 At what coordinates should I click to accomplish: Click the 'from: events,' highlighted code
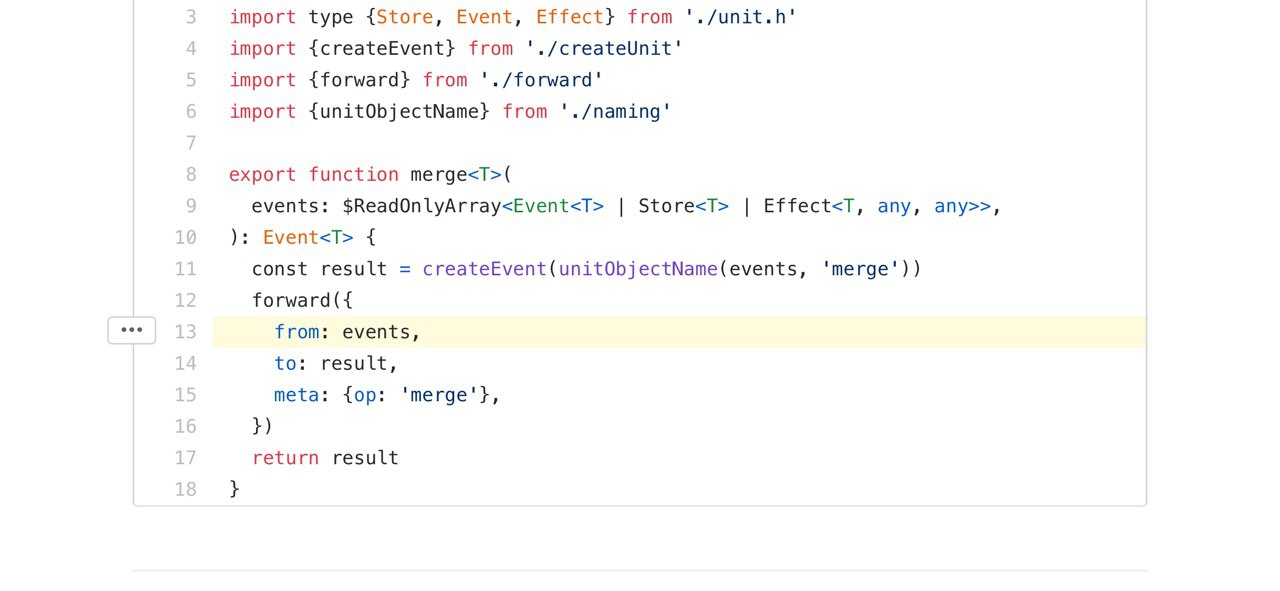coord(348,332)
